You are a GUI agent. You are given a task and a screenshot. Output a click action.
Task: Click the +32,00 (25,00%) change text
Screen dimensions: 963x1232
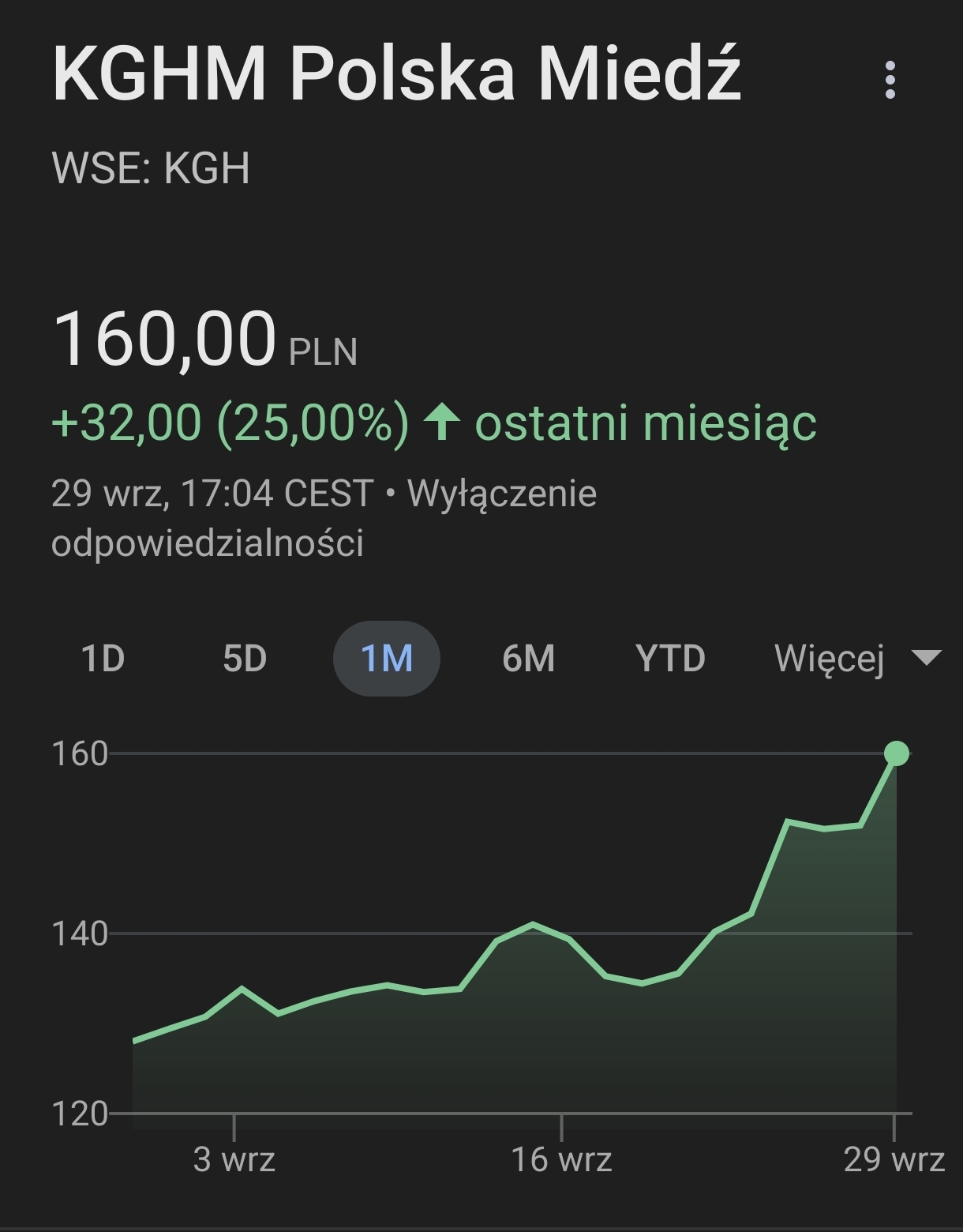coord(230,422)
